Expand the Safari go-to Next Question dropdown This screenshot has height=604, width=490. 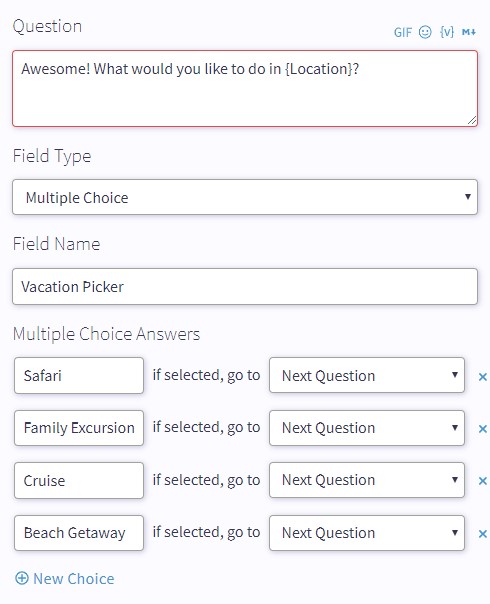point(367,375)
